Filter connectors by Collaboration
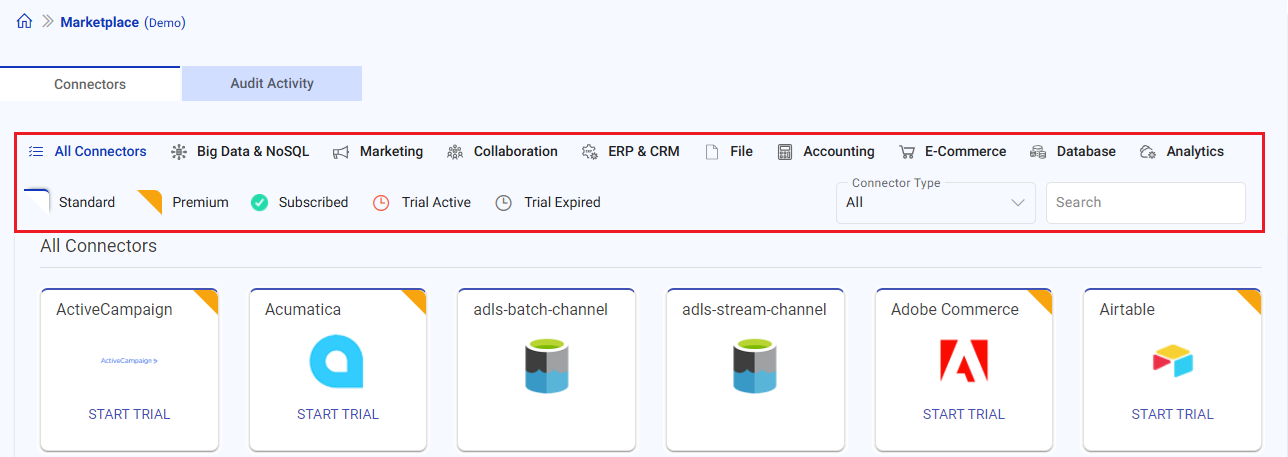Viewport: 1288px width, 457px height. 516,152
